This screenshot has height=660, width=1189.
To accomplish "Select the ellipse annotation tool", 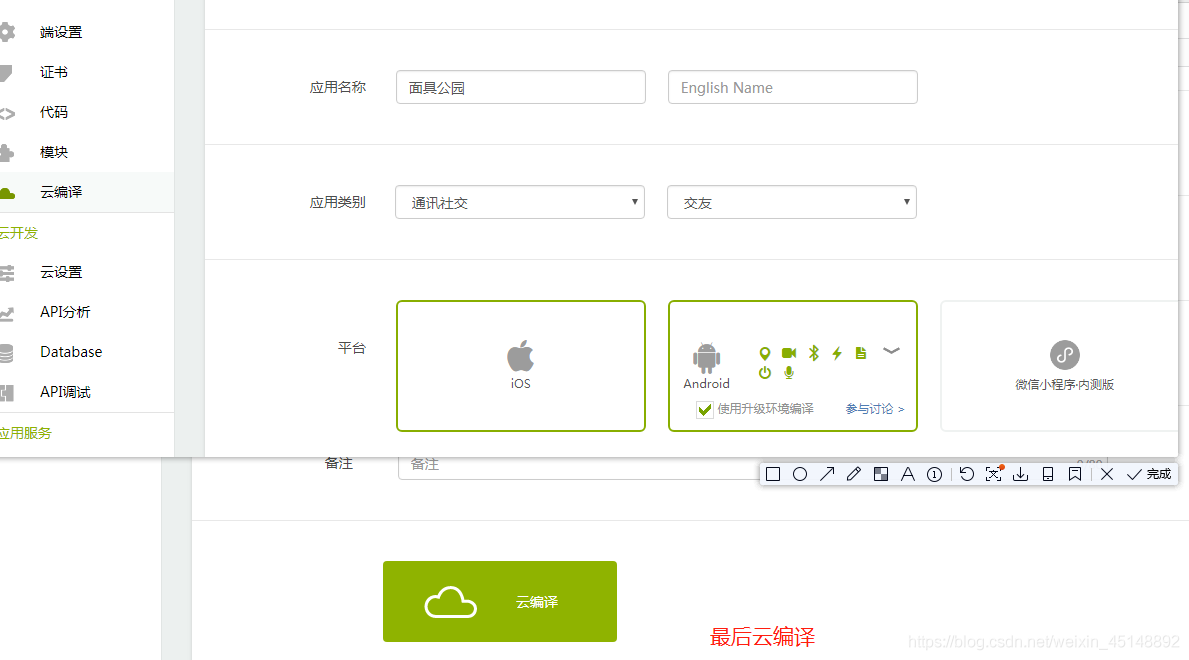I will (799, 474).
